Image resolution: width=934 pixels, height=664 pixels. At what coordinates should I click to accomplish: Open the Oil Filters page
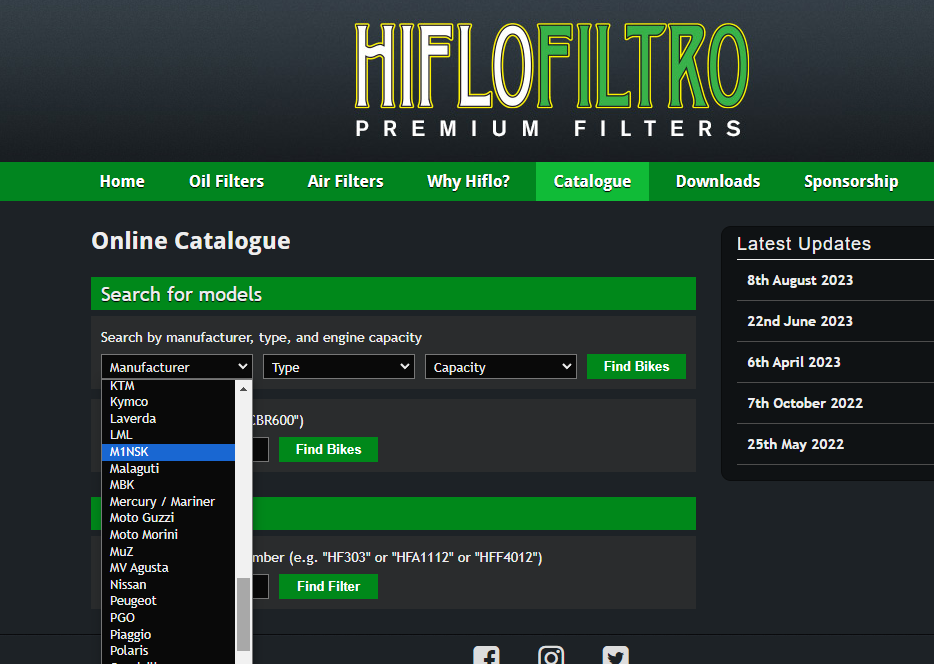coord(226,181)
